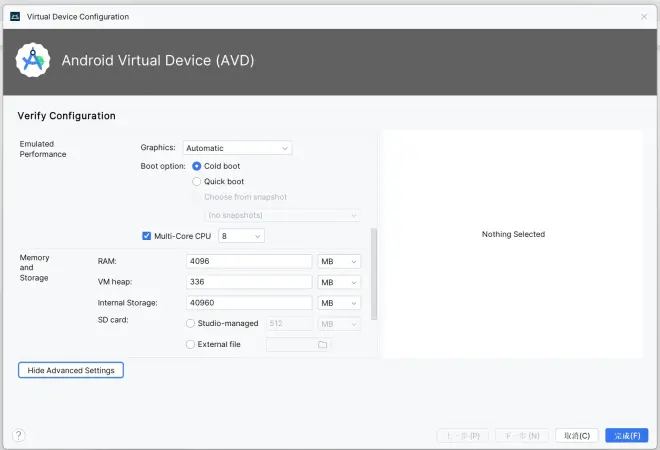Click the Studio-managed size field showing 512
This screenshot has width=660, height=450.
290,323
